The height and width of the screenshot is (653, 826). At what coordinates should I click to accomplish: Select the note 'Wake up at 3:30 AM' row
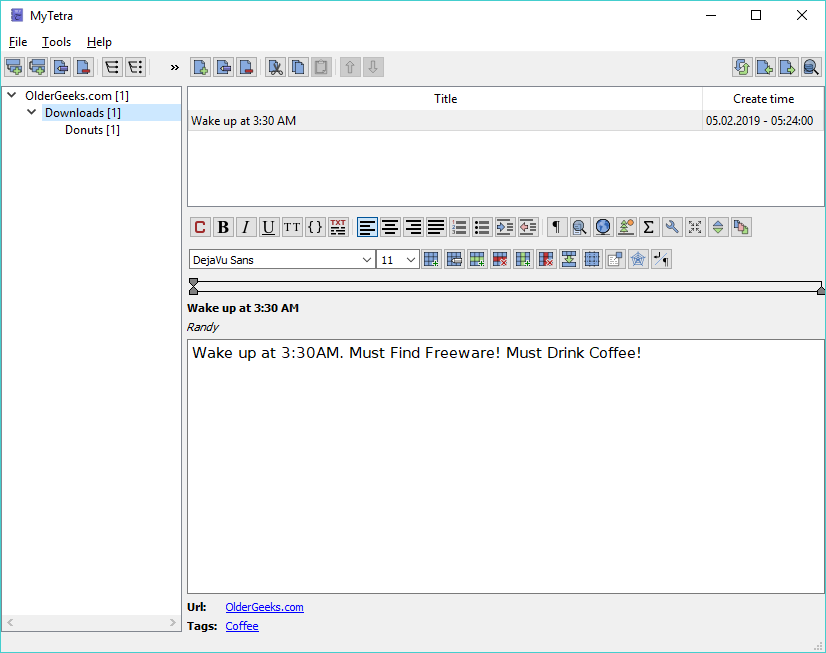[x=506, y=121]
